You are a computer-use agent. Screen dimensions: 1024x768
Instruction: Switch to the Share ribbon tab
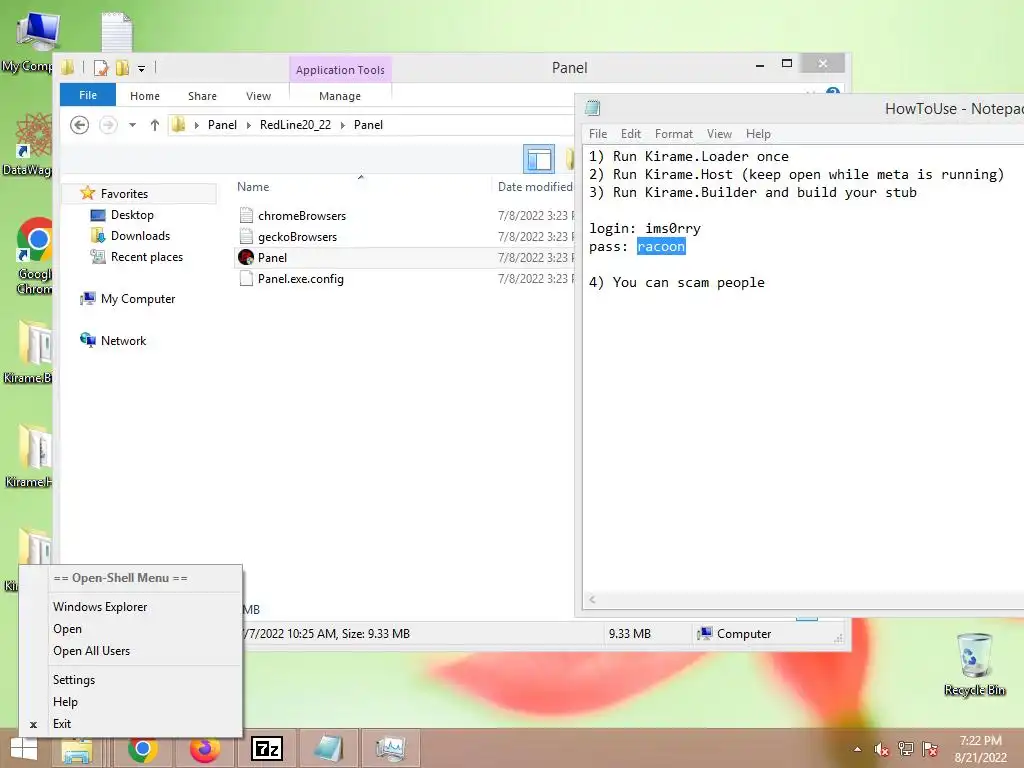(x=202, y=96)
